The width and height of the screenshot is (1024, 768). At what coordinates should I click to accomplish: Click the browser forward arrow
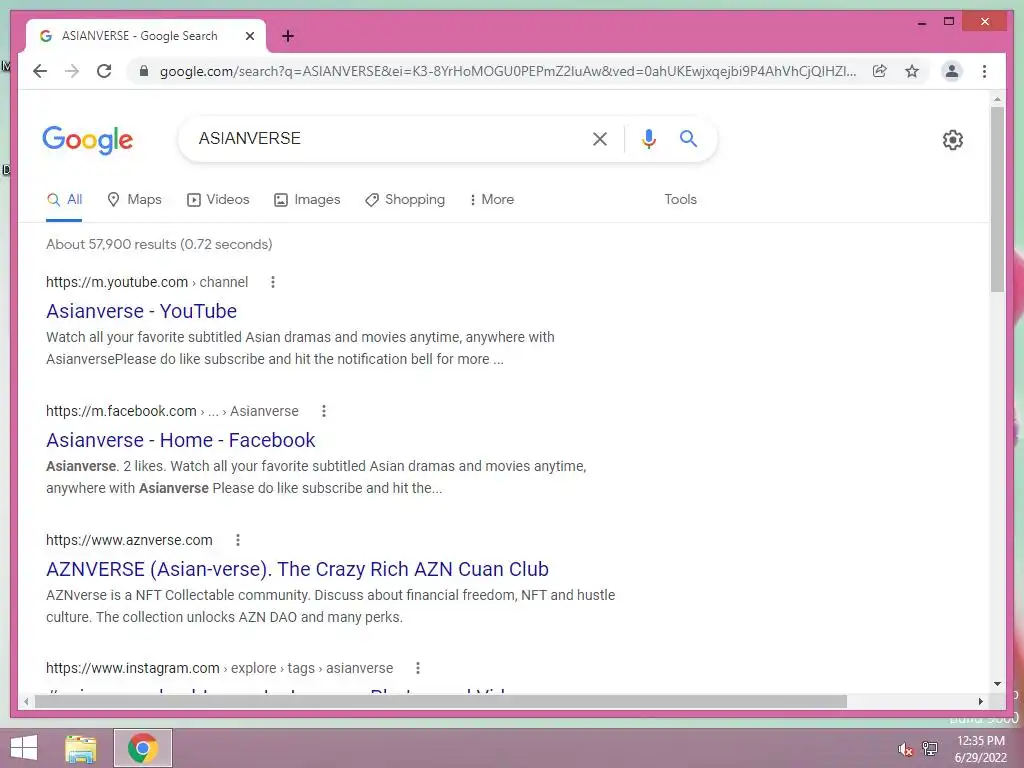72,71
